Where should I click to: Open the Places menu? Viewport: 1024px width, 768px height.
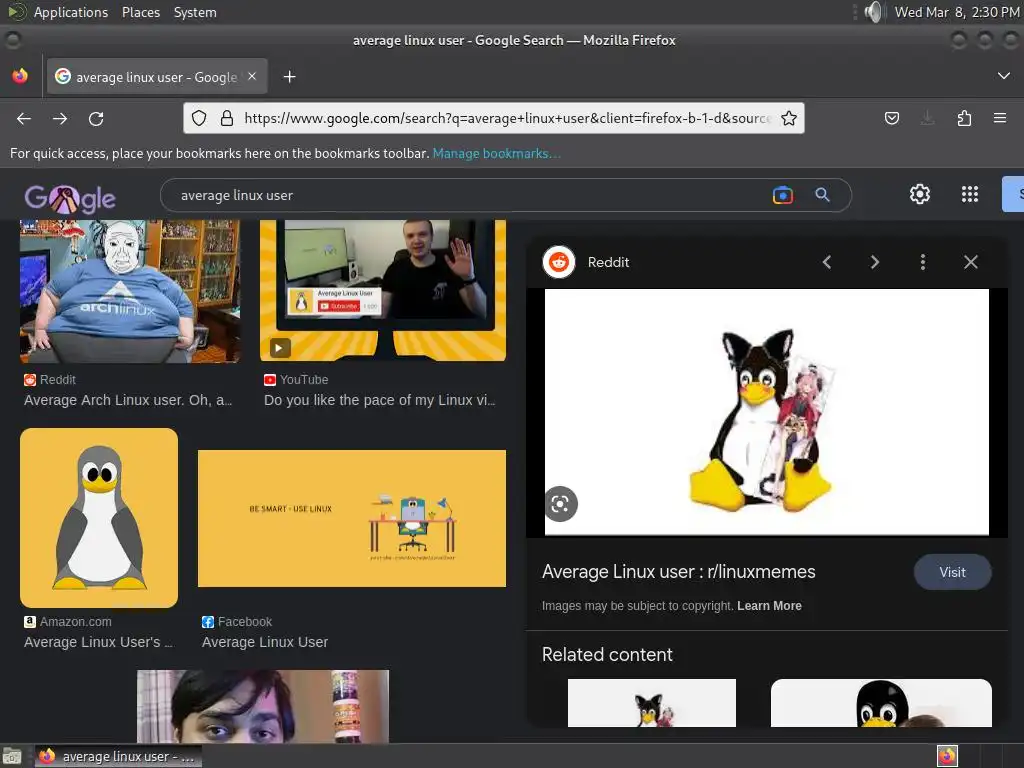click(x=140, y=12)
